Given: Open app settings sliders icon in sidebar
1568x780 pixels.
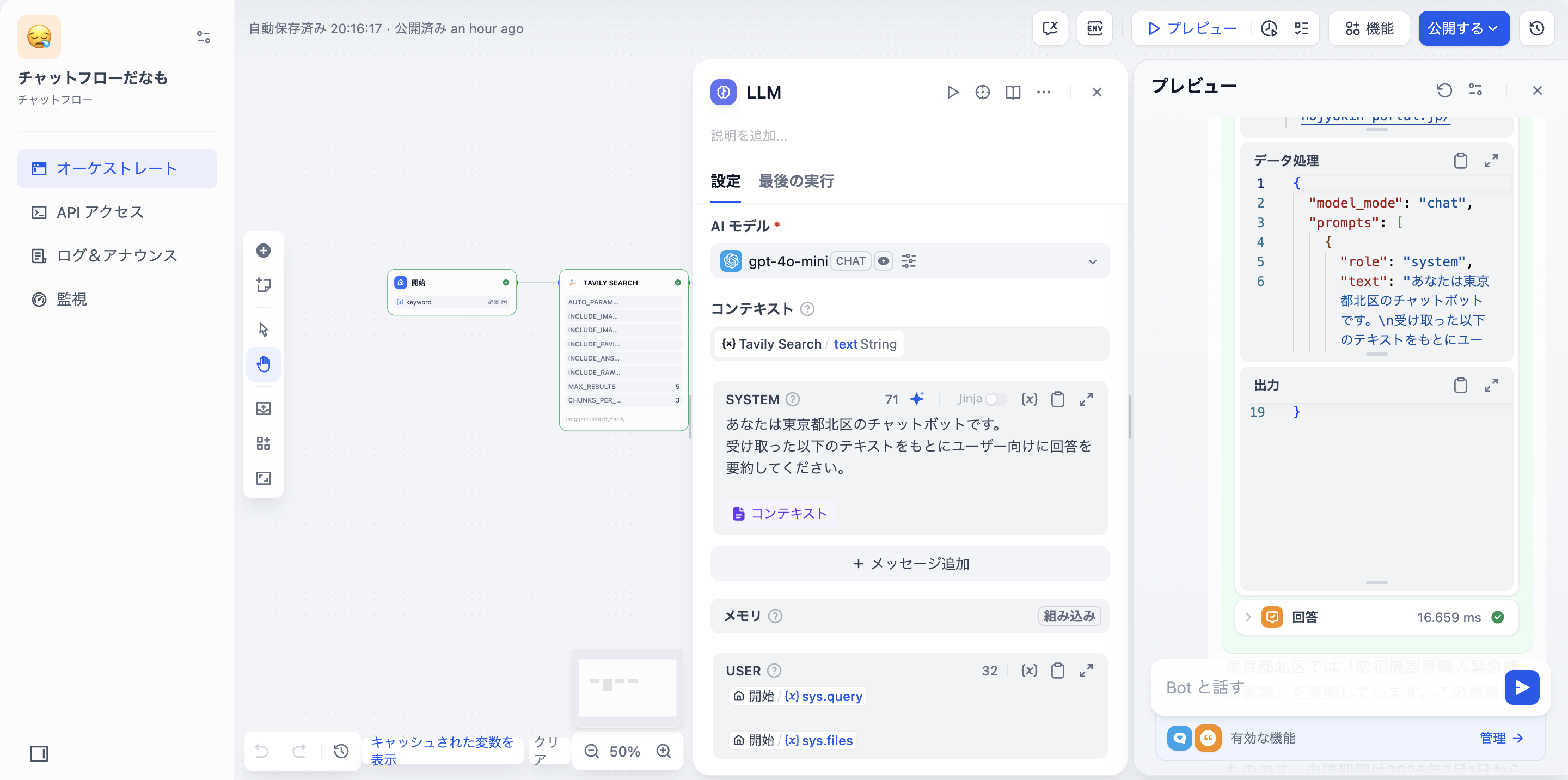Looking at the screenshot, I should 203,37.
